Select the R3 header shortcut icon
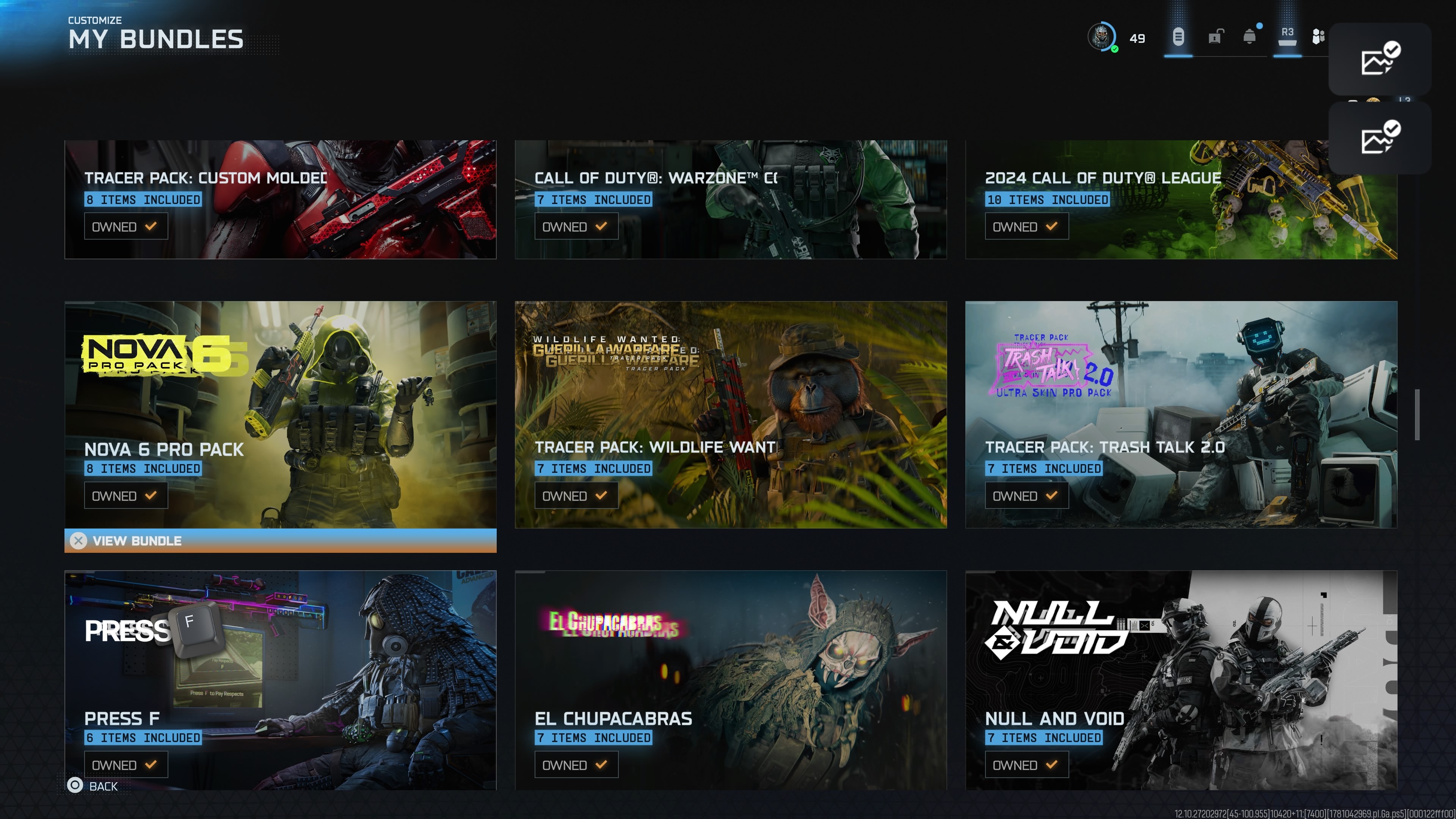 [x=1287, y=36]
